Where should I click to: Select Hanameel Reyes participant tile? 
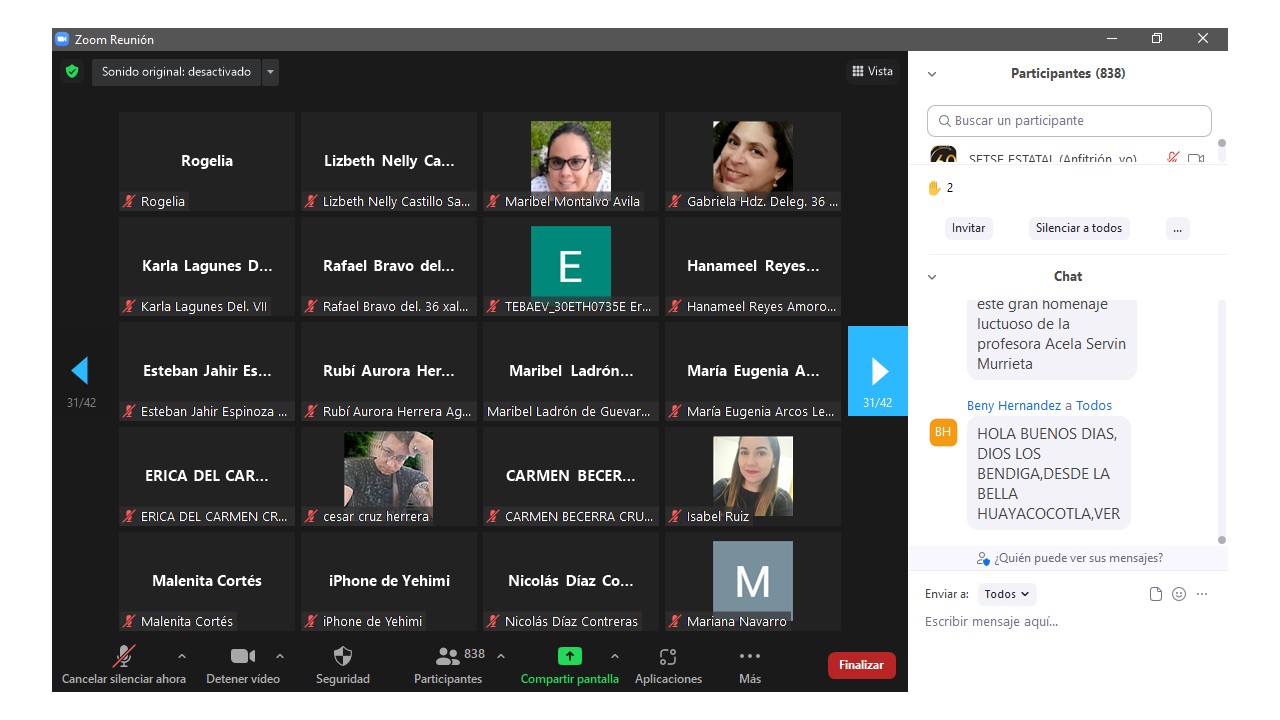[x=753, y=266]
